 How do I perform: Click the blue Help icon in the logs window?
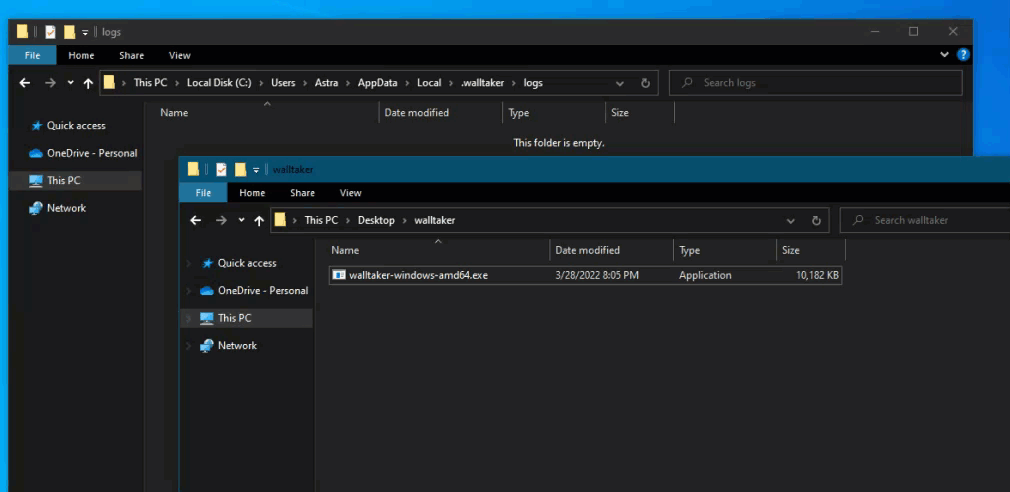pos(963,55)
